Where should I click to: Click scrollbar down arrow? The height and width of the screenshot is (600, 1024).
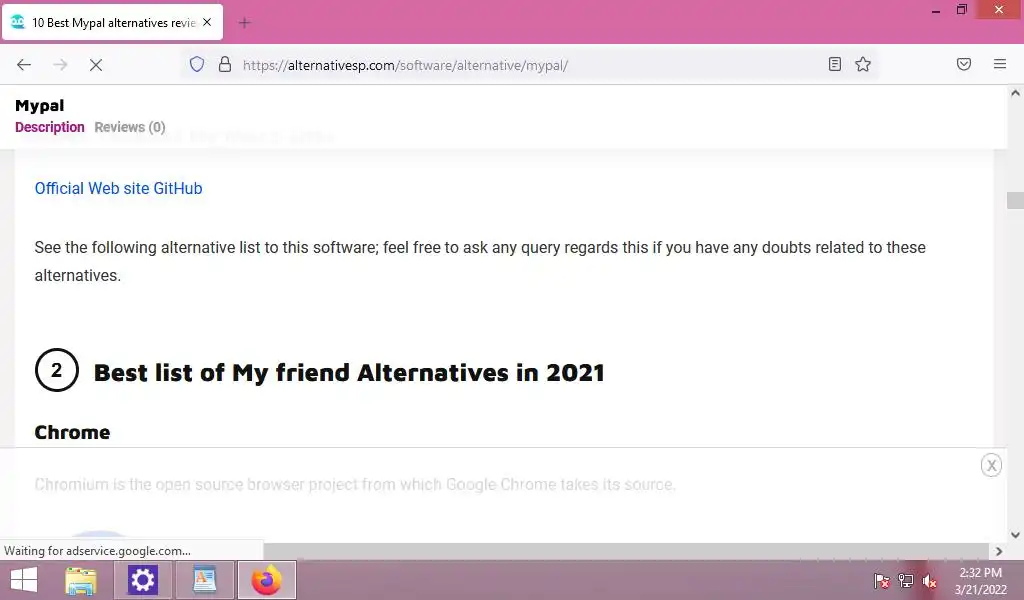click(x=1015, y=535)
